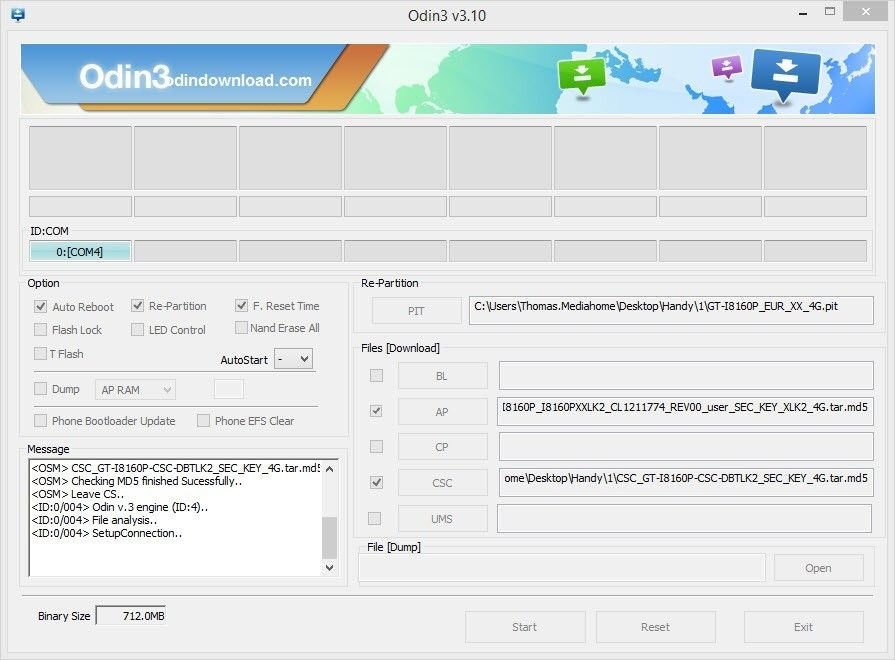Click the AP file button
The width and height of the screenshot is (895, 660).
click(442, 412)
